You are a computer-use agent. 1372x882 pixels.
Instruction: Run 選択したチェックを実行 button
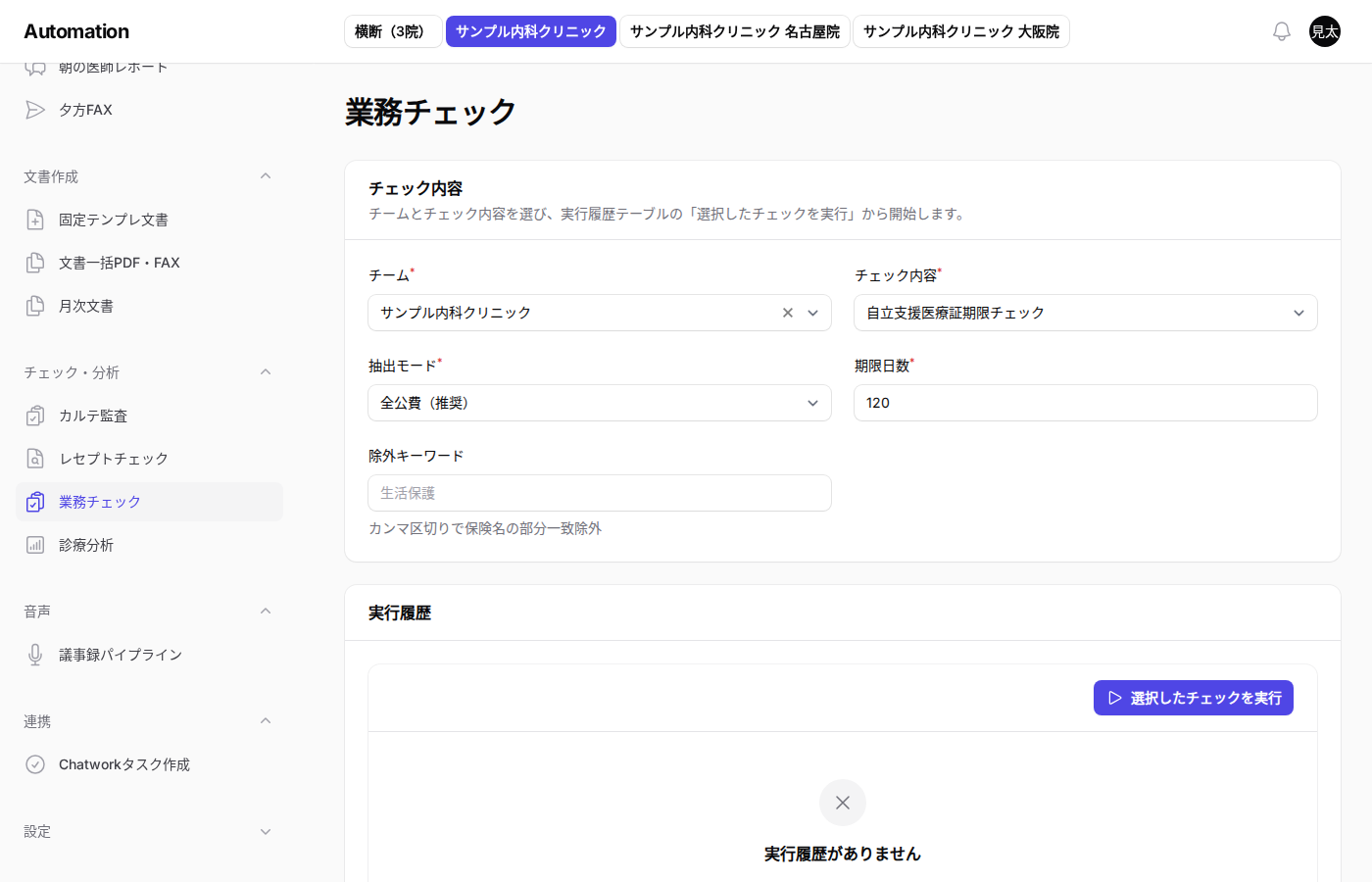[x=1194, y=698]
